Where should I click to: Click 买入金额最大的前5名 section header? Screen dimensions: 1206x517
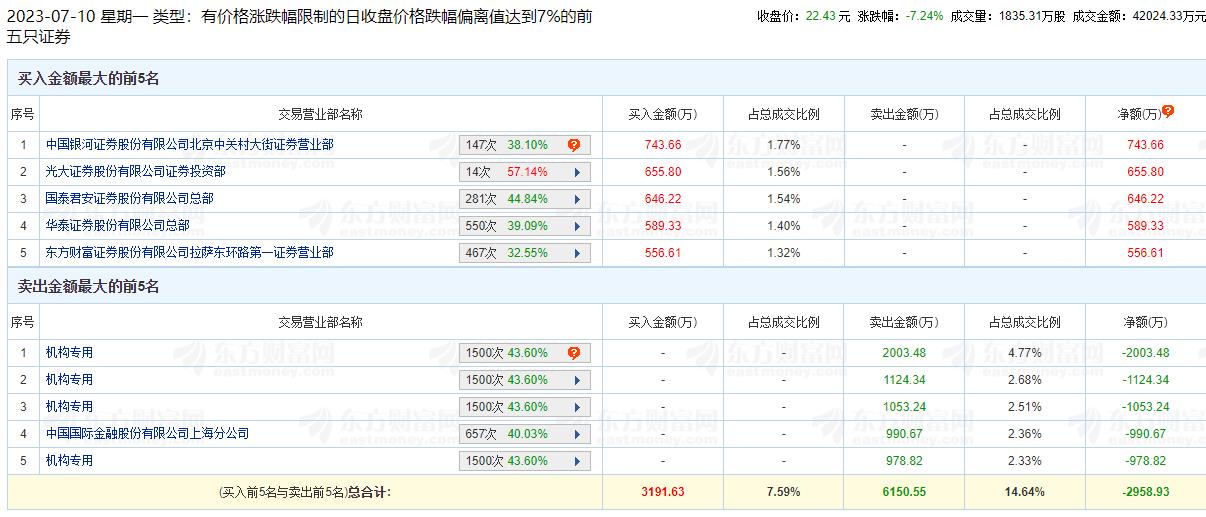pos(89,79)
